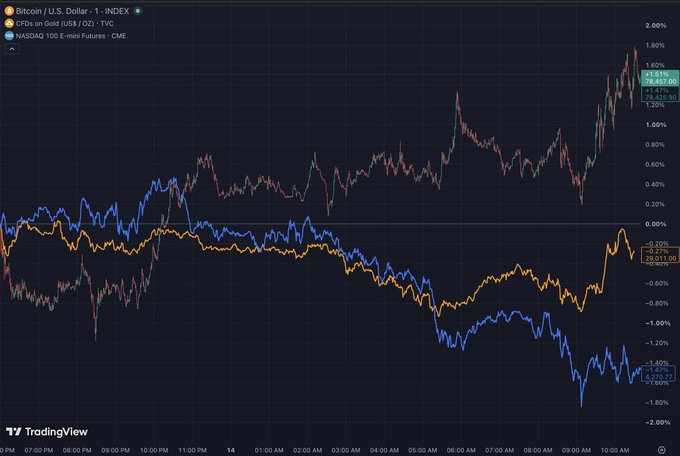680x456 pixels.
Task: Click the 0.80% price scale label
Action: (x=655, y=145)
